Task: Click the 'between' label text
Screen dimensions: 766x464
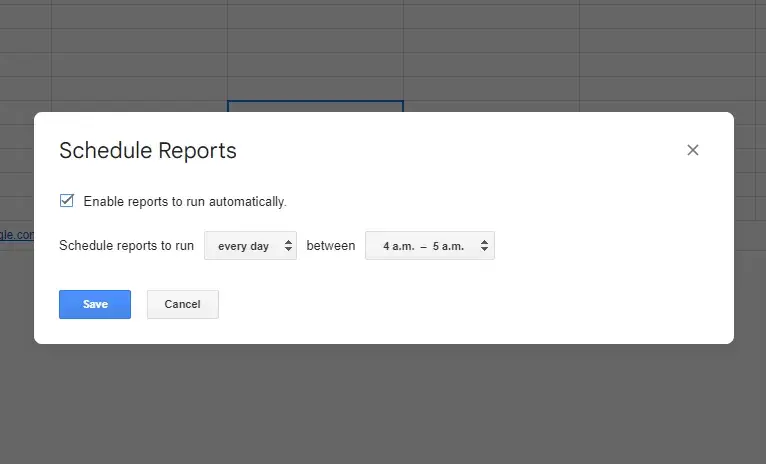Action: pyautogui.click(x=330, y=246)
